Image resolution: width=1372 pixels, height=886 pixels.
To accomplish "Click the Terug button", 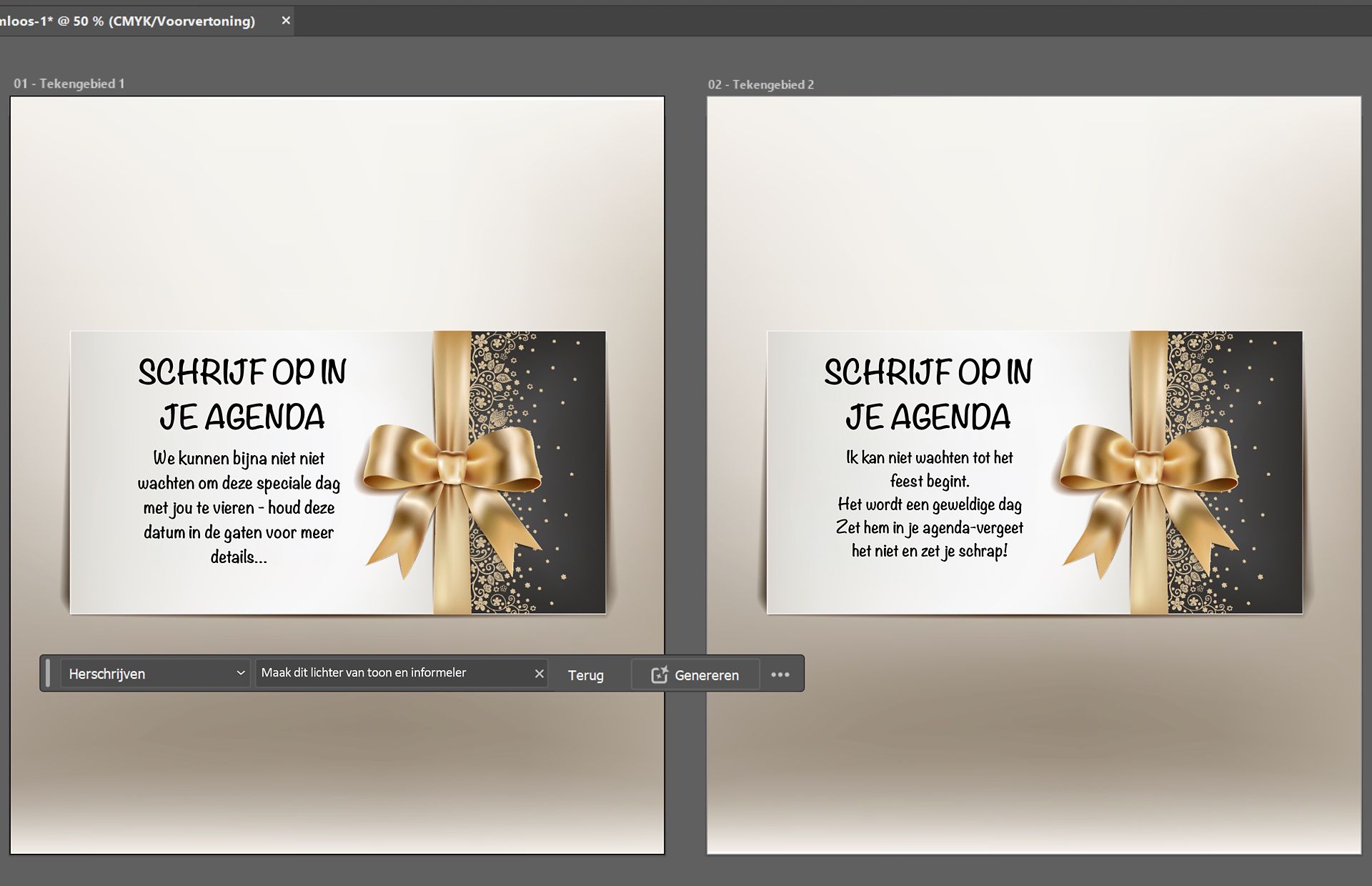I will [586, 675].
